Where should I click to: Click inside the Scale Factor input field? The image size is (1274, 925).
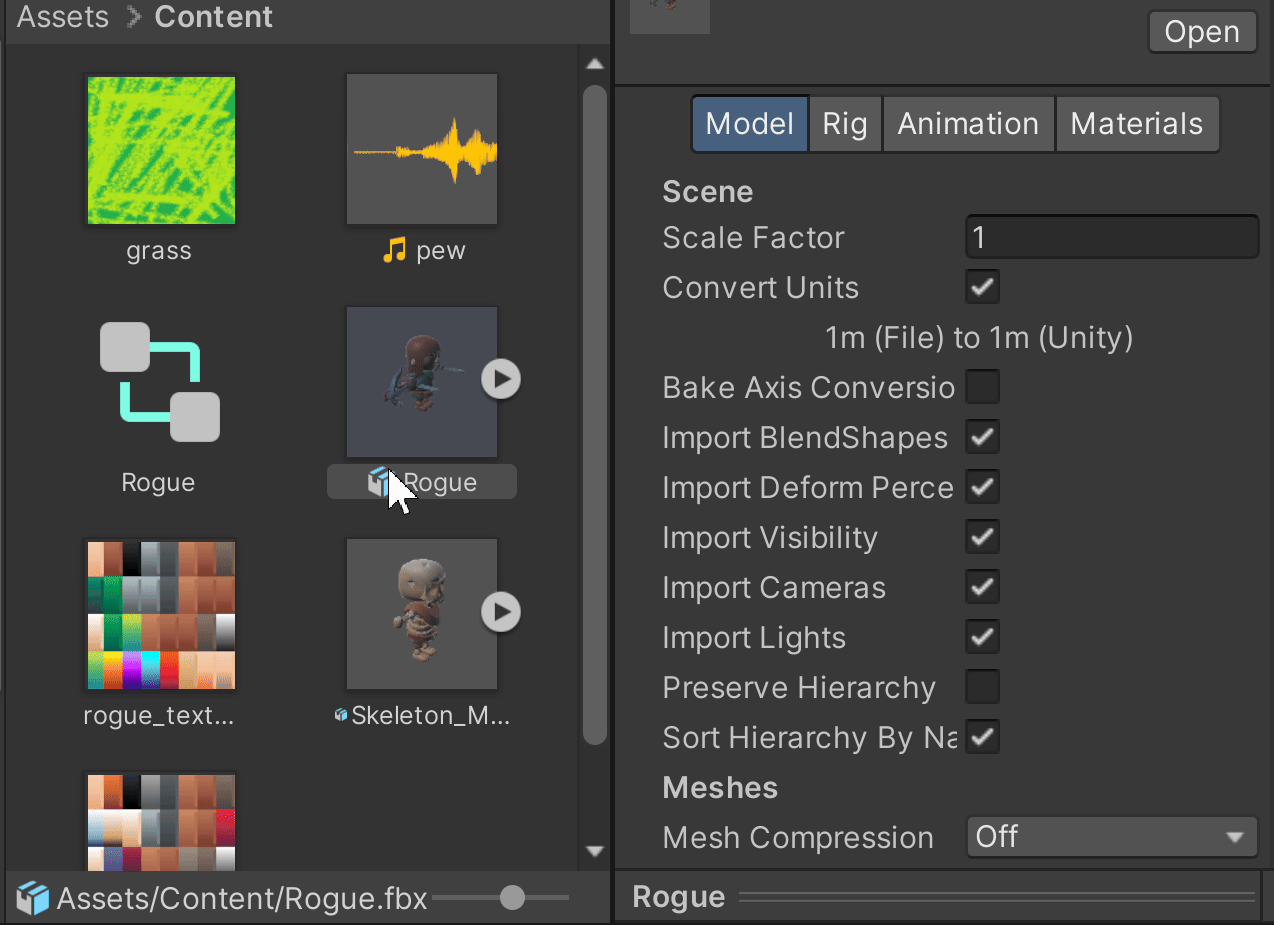(1111, 237)
